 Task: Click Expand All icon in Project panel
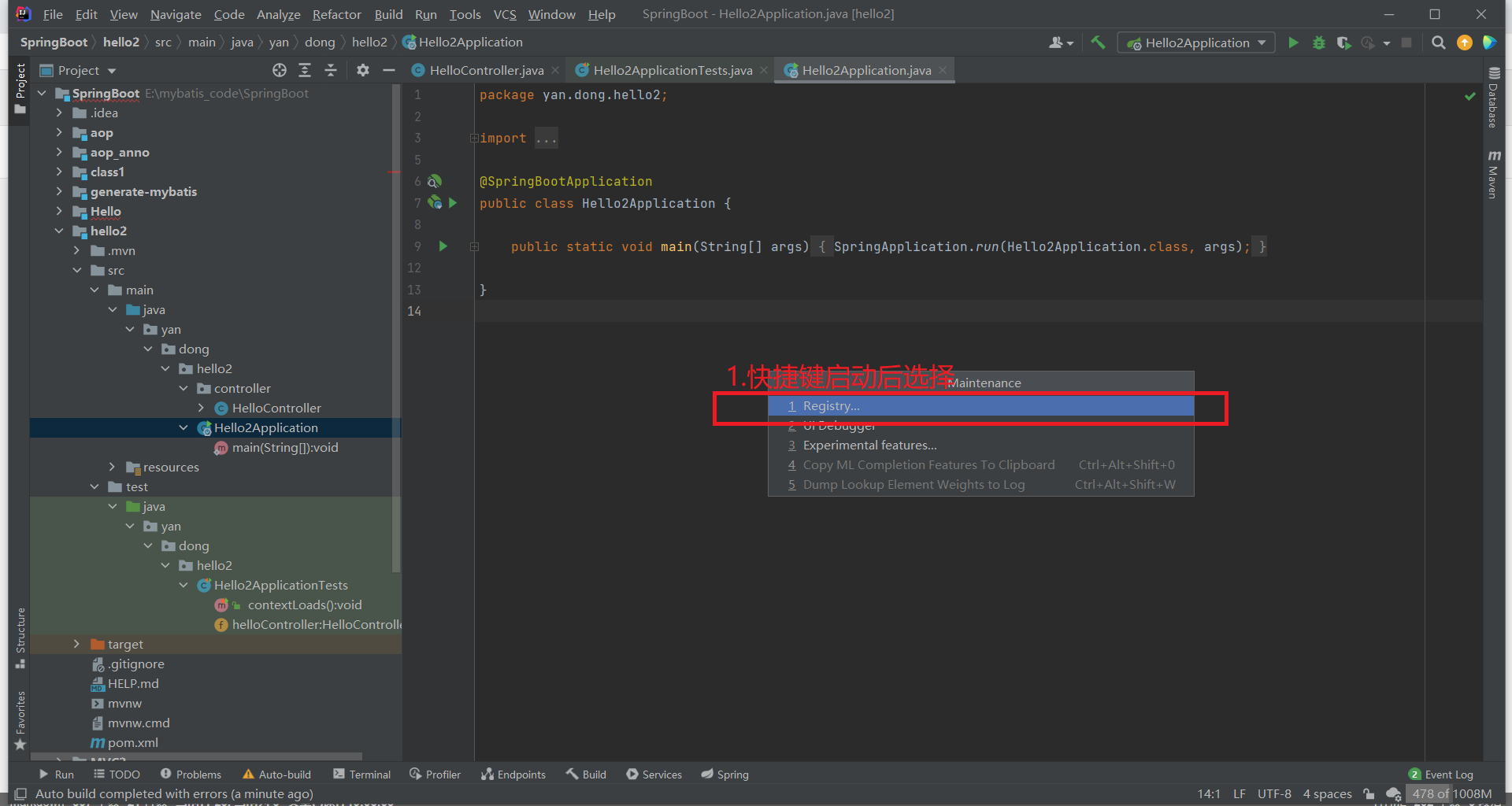[x=305, y=70]
